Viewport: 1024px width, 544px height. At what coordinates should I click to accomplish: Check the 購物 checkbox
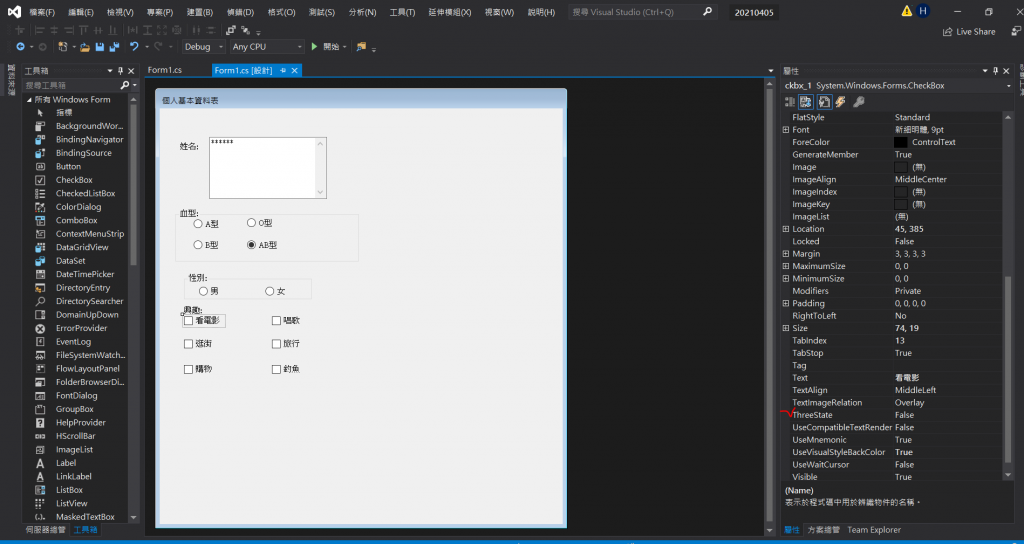tap(188, 369)
